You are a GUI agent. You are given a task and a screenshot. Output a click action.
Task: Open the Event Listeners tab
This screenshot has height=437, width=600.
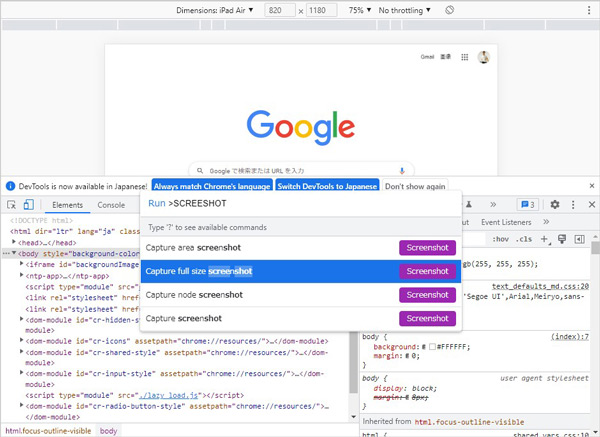coord(506,222)
